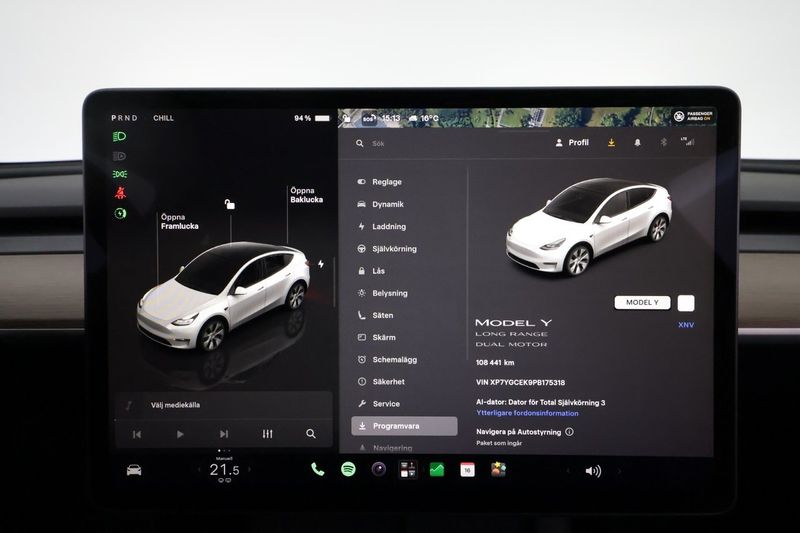Tap the passenger airbag status indicator
800x533 pixels.
[x=693, y=116]
